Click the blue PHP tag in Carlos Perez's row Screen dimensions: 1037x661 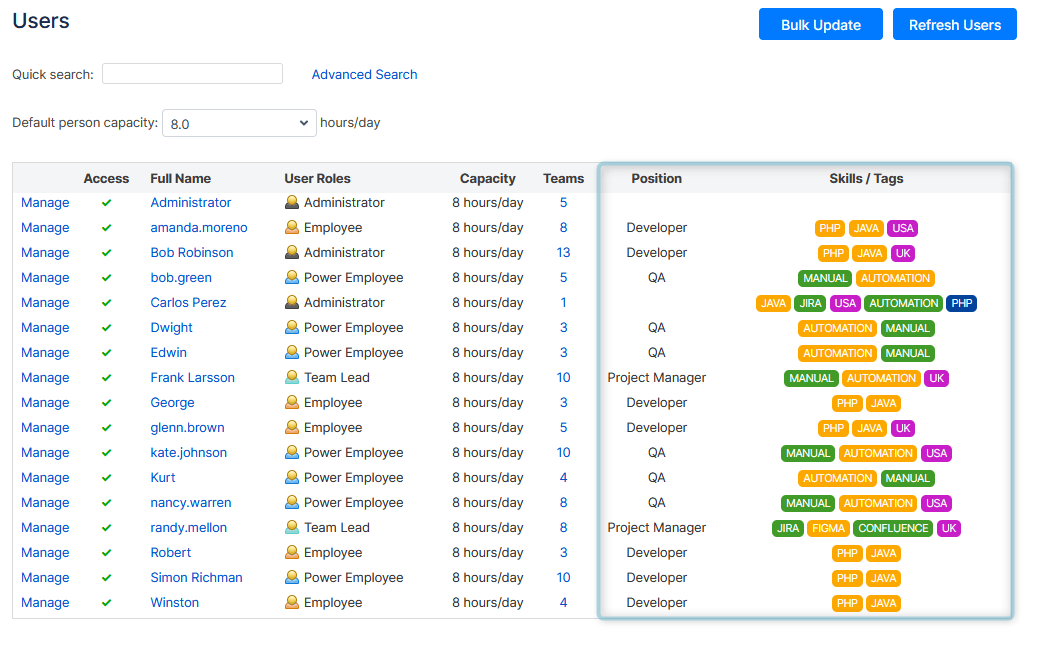click(960, 303)
